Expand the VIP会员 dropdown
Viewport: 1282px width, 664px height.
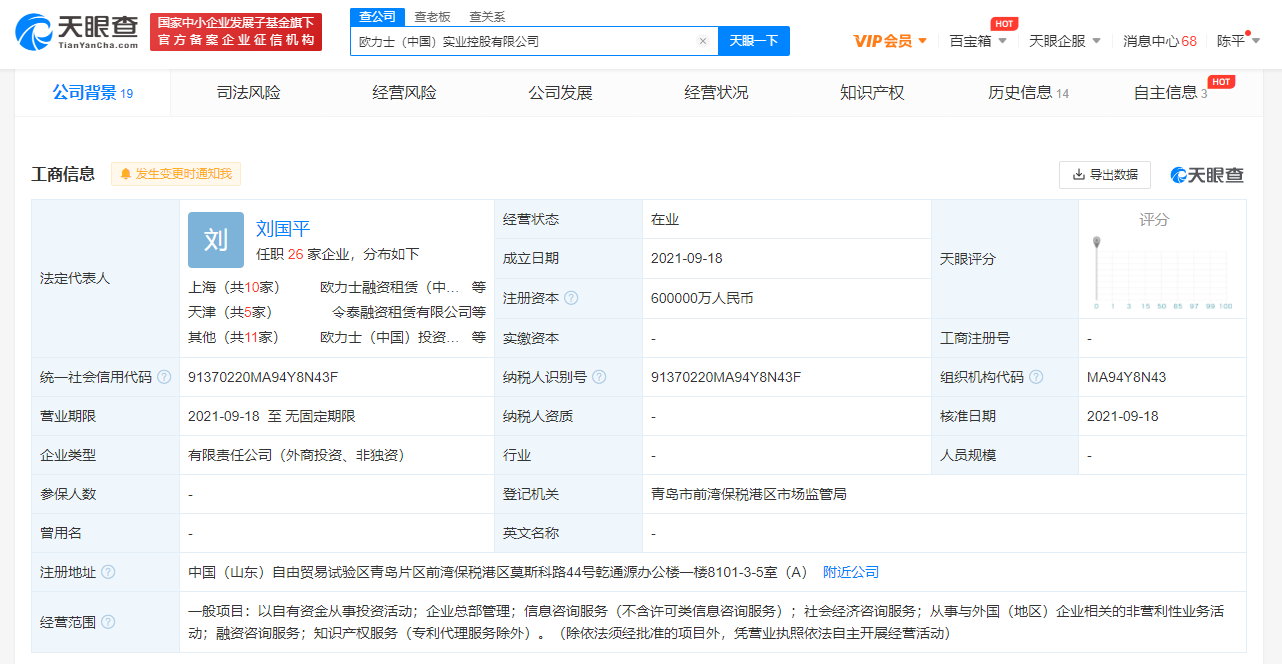890,41
